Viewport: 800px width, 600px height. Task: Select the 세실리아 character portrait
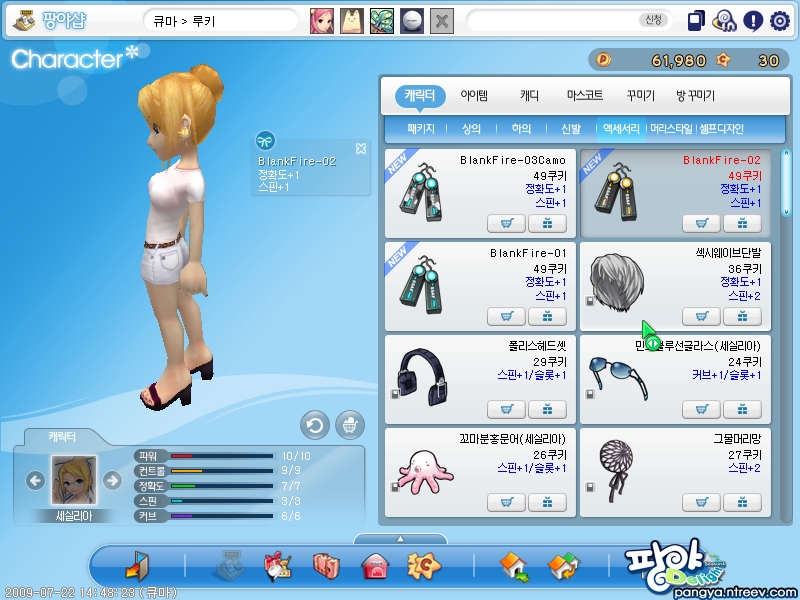click(x=74, y=480)
